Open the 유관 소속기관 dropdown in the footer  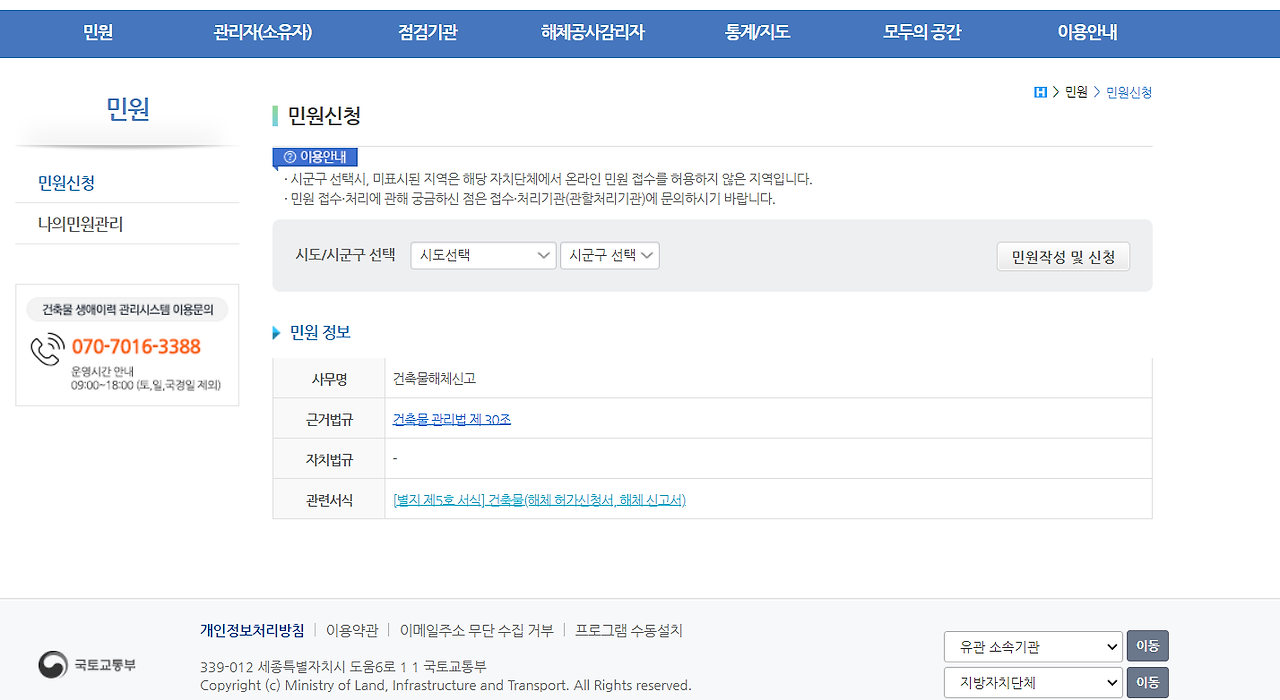pos(1032,646)
